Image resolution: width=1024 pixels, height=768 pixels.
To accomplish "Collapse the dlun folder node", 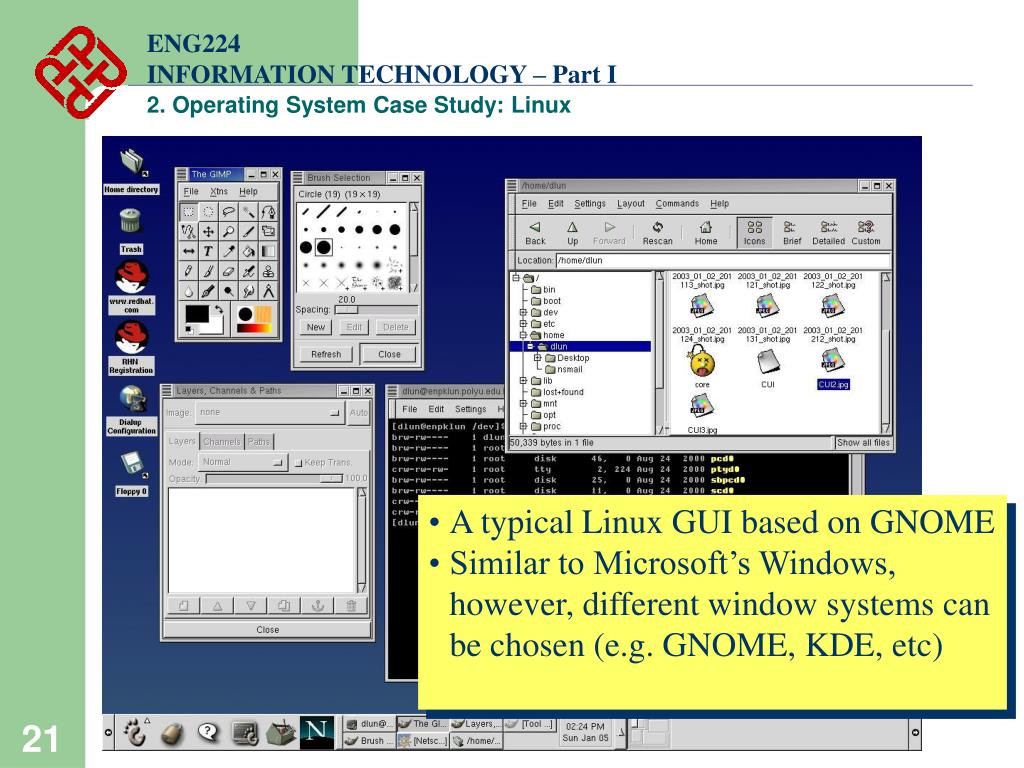I will coord(531,346).
